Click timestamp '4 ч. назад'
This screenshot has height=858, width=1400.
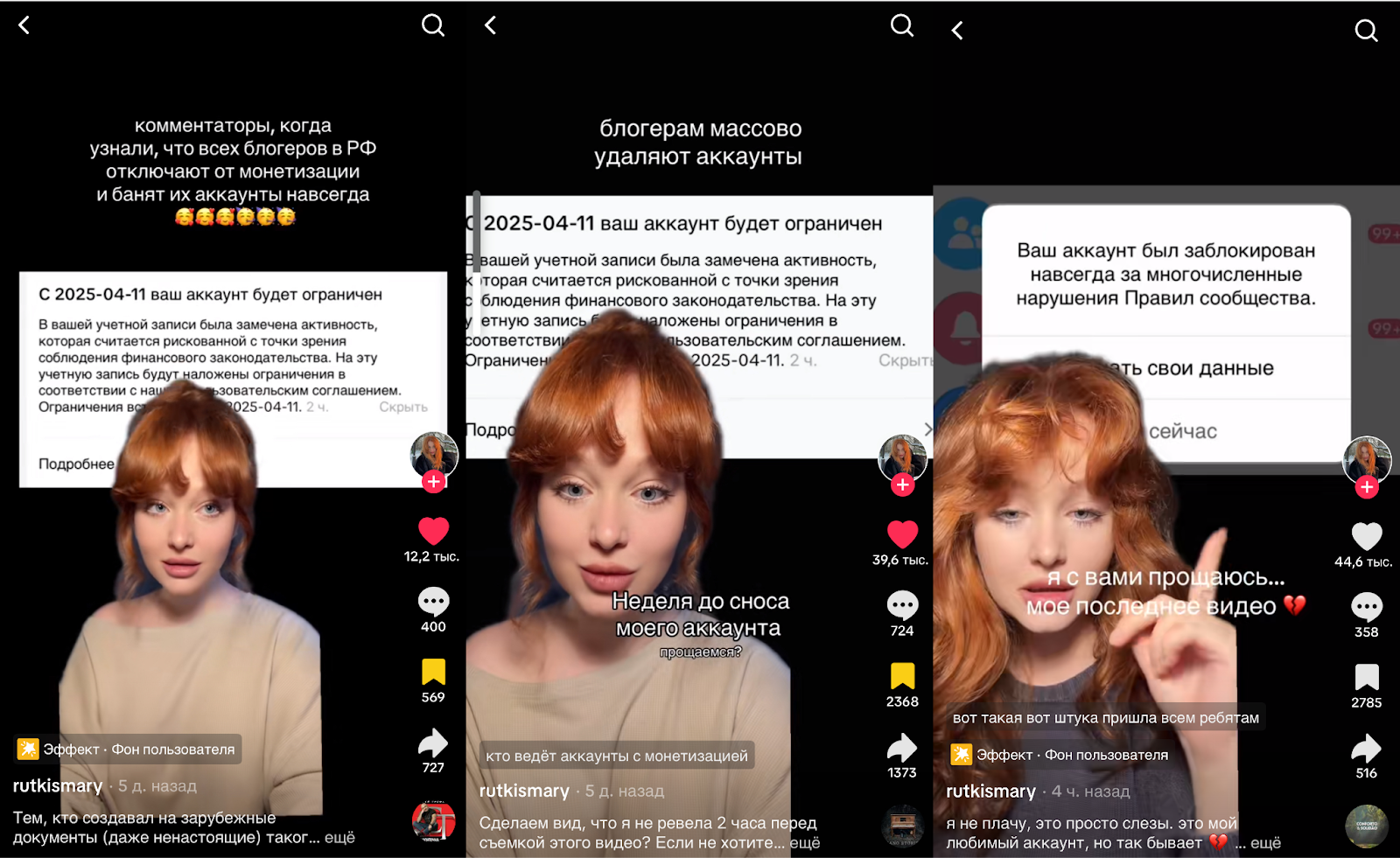pyautogui.click(x=1091, y=792)
